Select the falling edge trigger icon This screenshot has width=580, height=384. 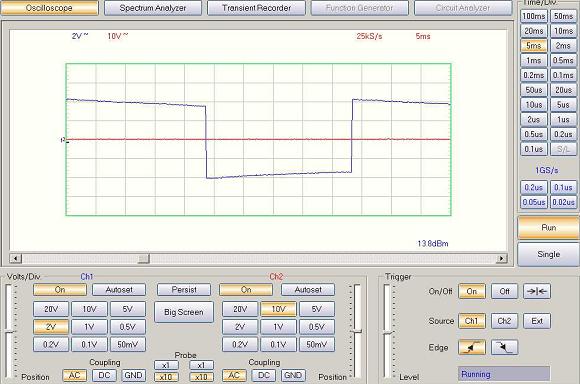pos(504,347)
